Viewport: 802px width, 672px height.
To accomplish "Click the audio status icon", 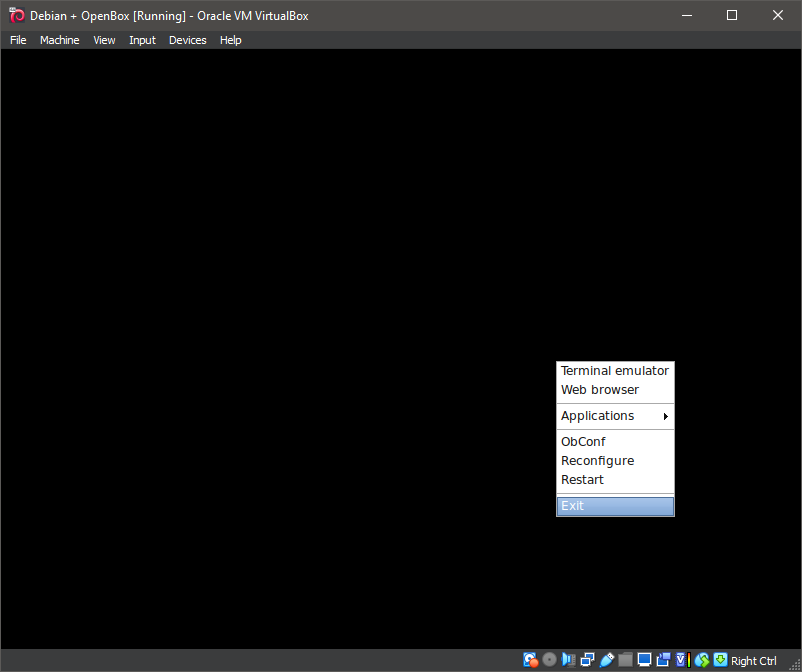I will pos(568,660).
